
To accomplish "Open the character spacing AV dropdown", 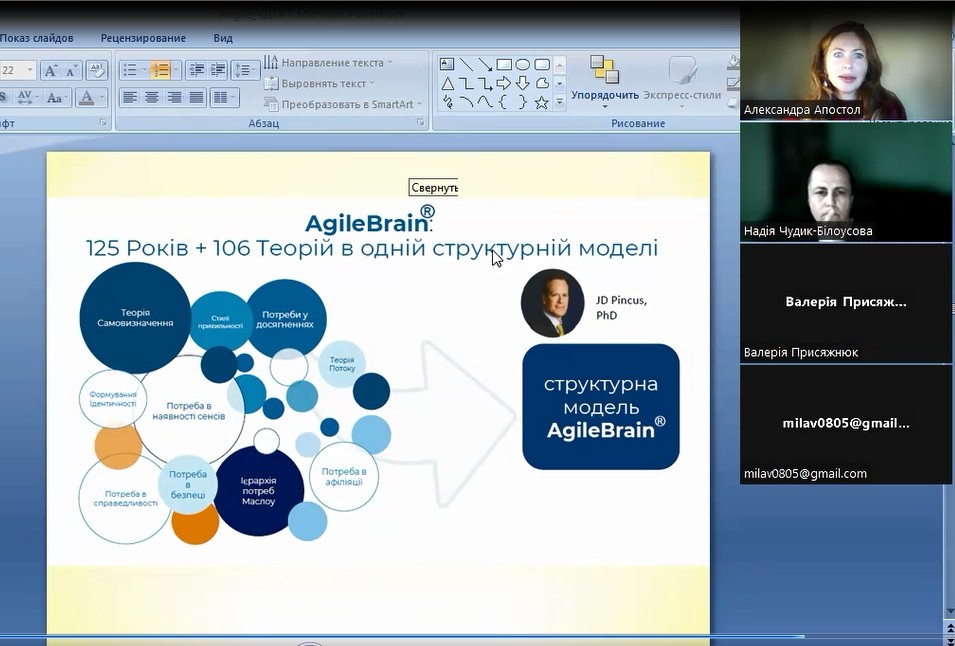I will (x=27, y=97).
